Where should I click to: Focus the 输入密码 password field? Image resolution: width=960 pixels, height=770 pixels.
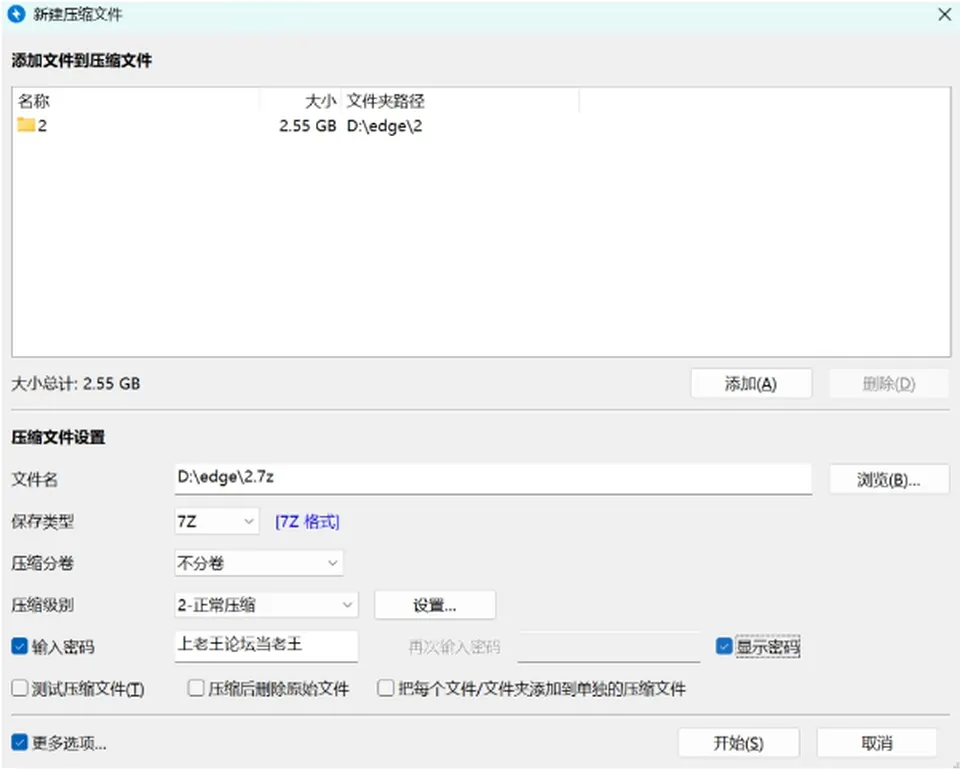click(x=266, y=646)
